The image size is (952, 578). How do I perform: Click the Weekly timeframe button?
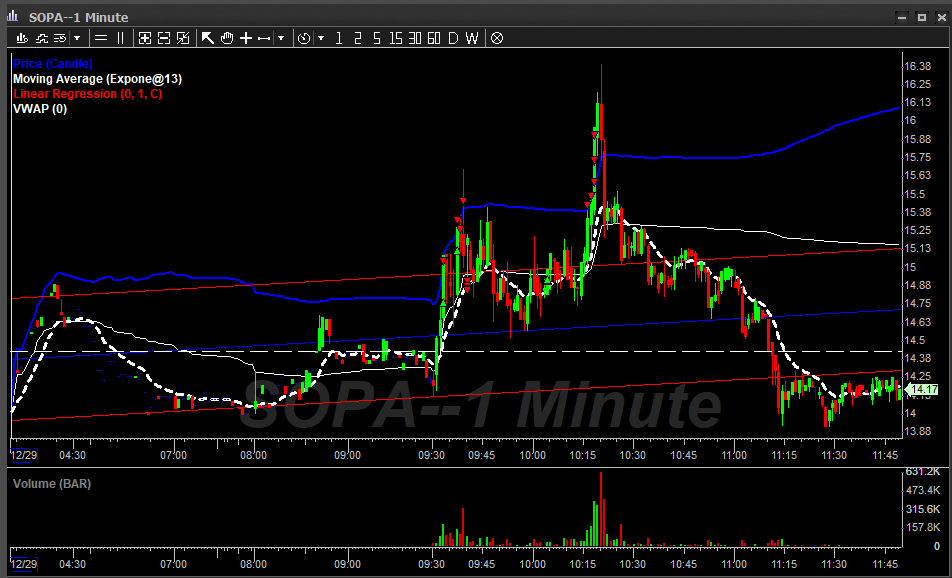(471, 38)
